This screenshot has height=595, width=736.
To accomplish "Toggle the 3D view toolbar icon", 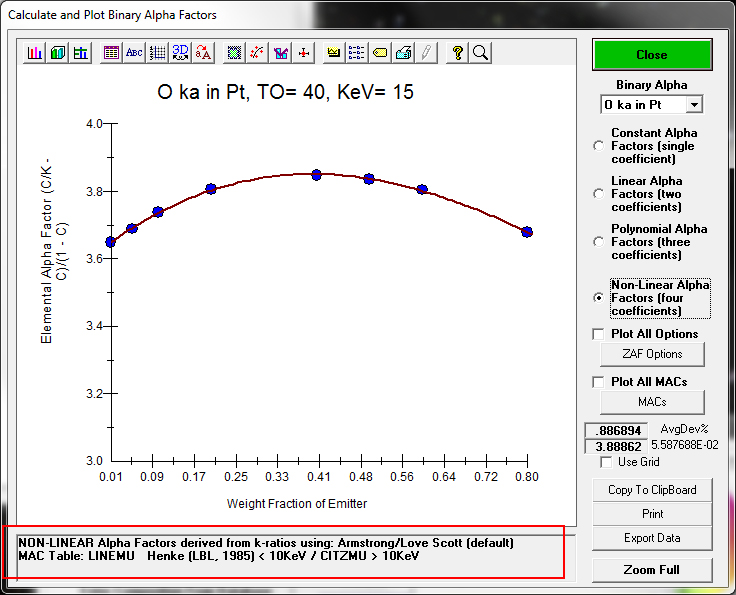I will click(x=181, y=53).
